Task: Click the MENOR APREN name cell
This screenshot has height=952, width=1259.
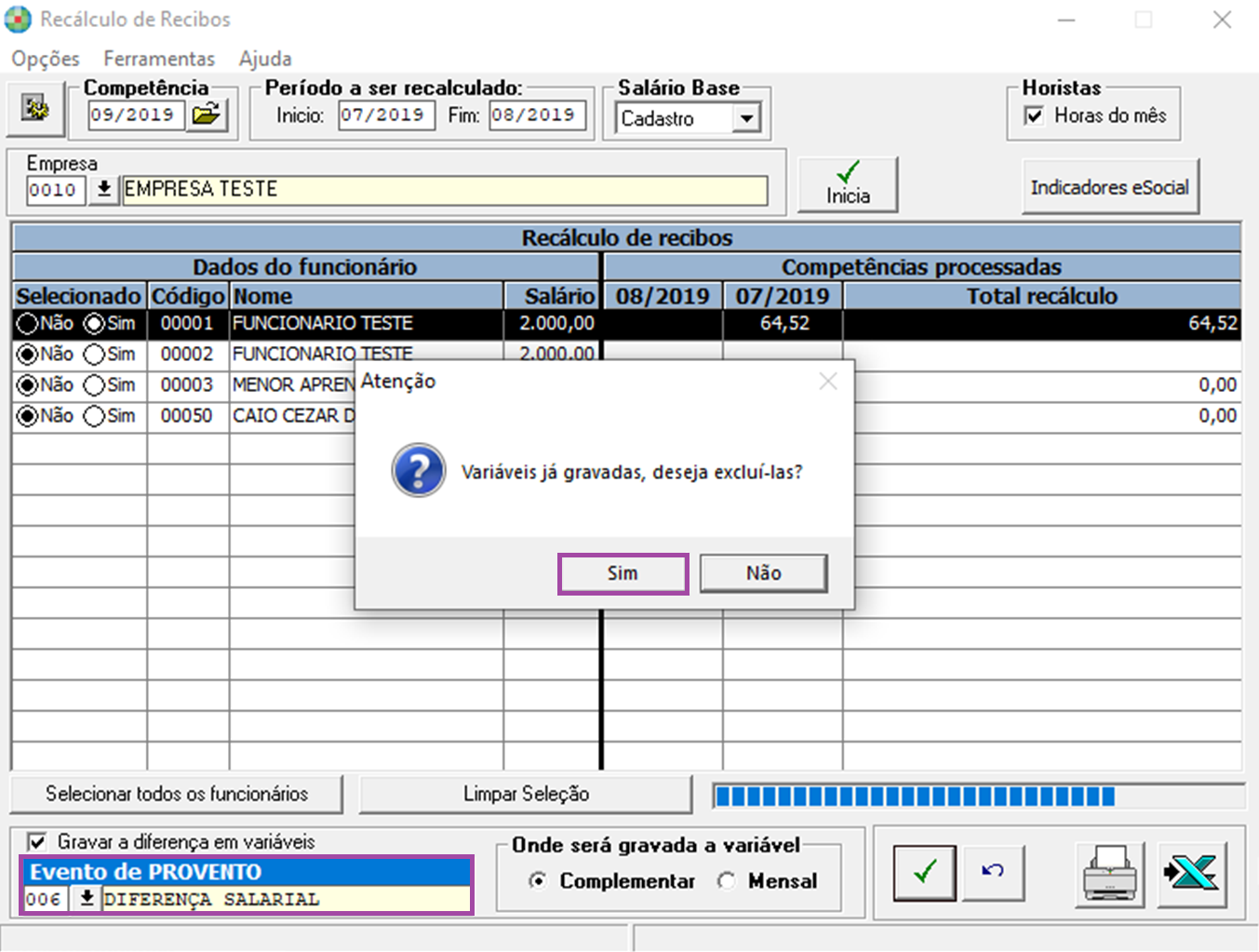Action: coord(293,385)
